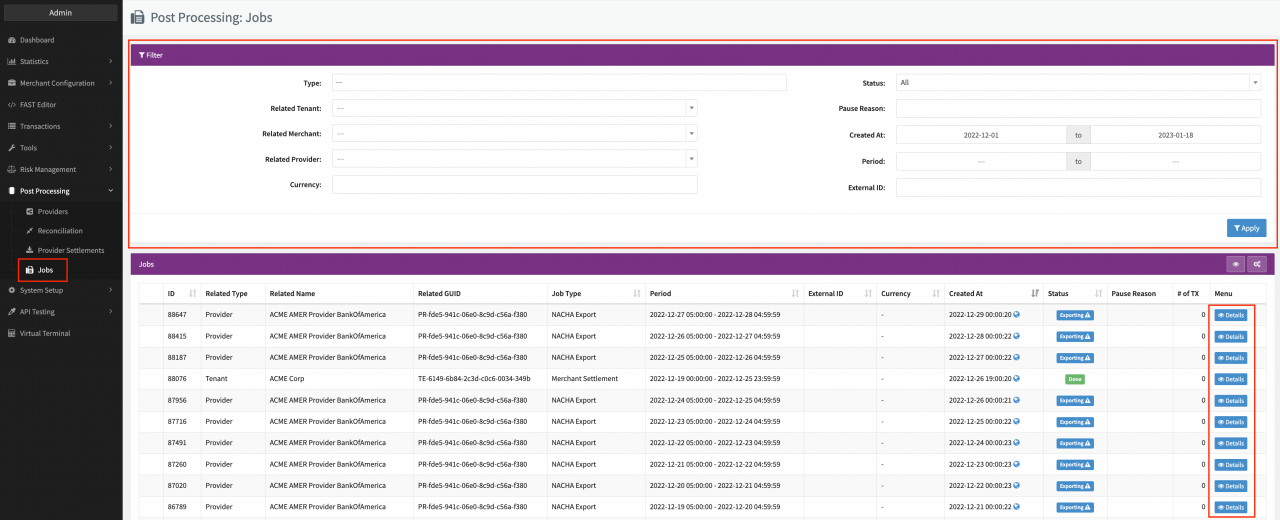Viewport: 1280px width, 520px height.
Task: Open the Related Tenant dropdown
Action: tap(514, 108)
